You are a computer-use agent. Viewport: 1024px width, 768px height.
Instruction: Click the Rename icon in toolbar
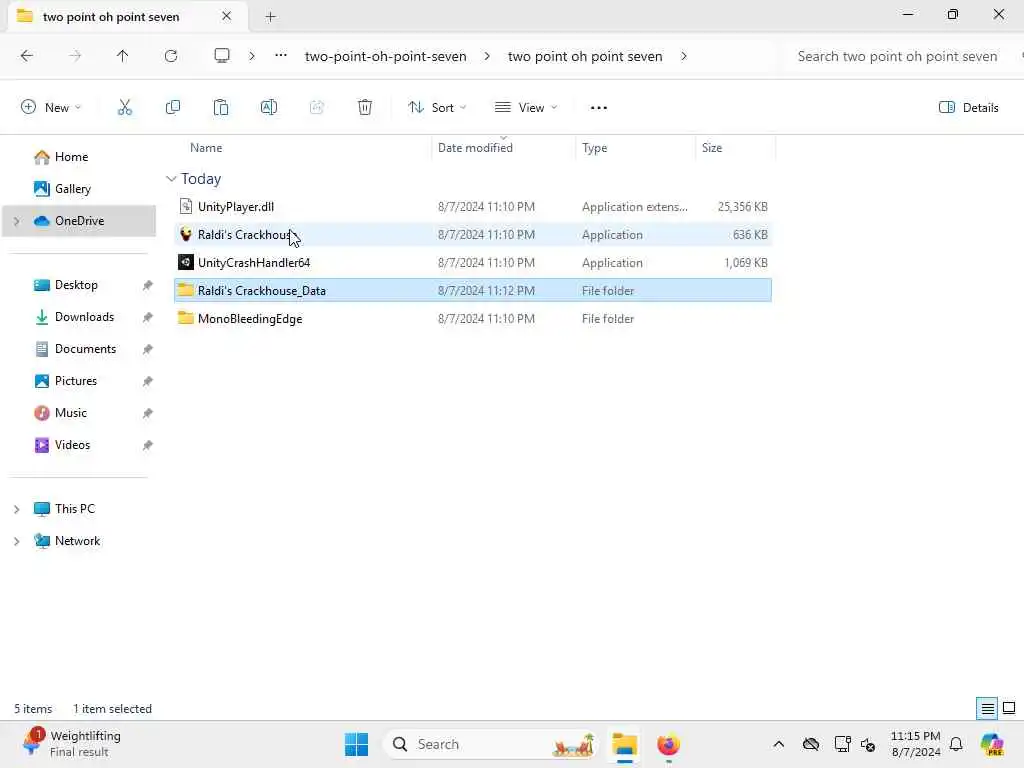pyautogui.click(x=268, y=108)
